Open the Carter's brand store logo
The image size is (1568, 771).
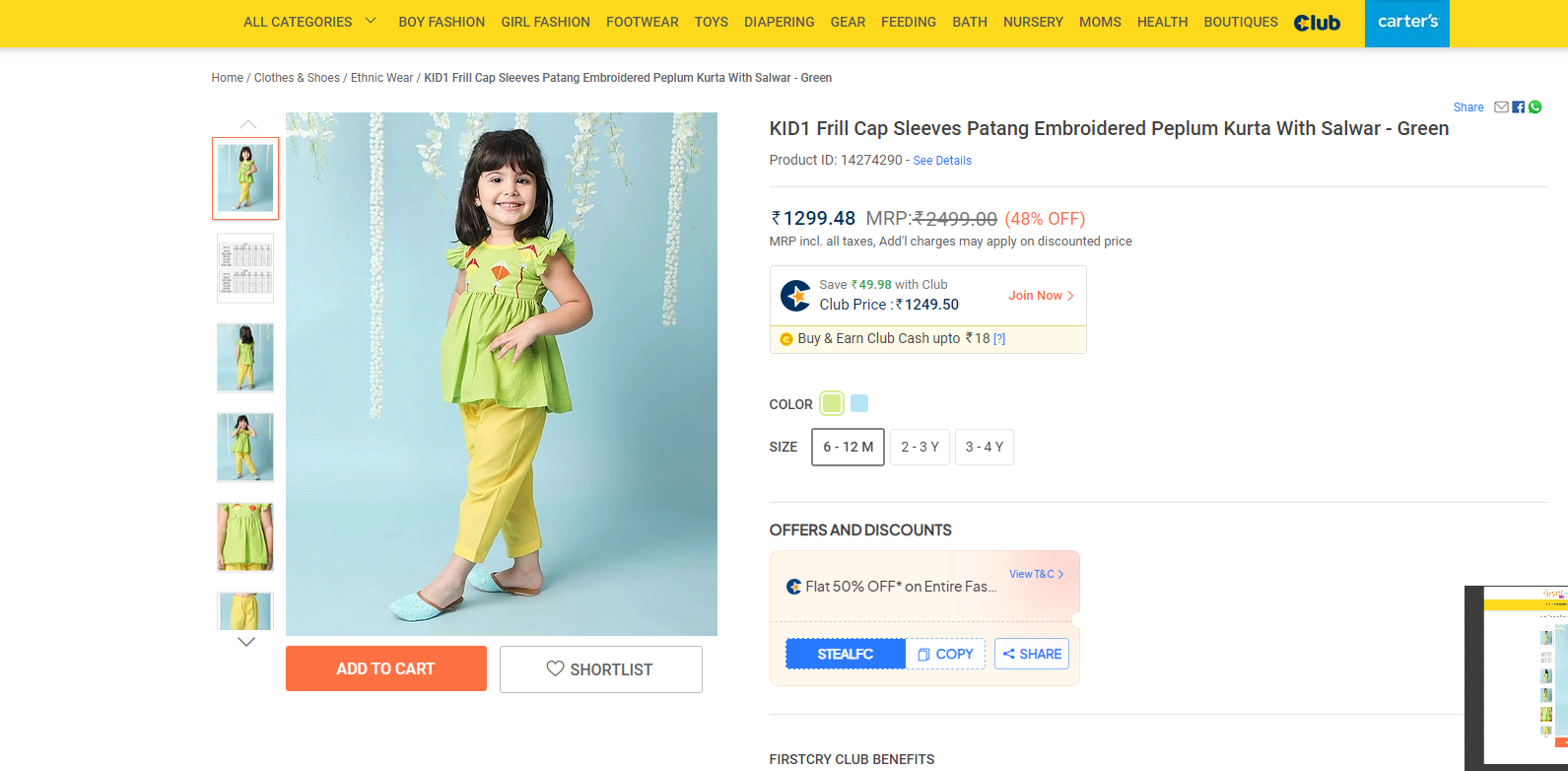(1407, 23)
